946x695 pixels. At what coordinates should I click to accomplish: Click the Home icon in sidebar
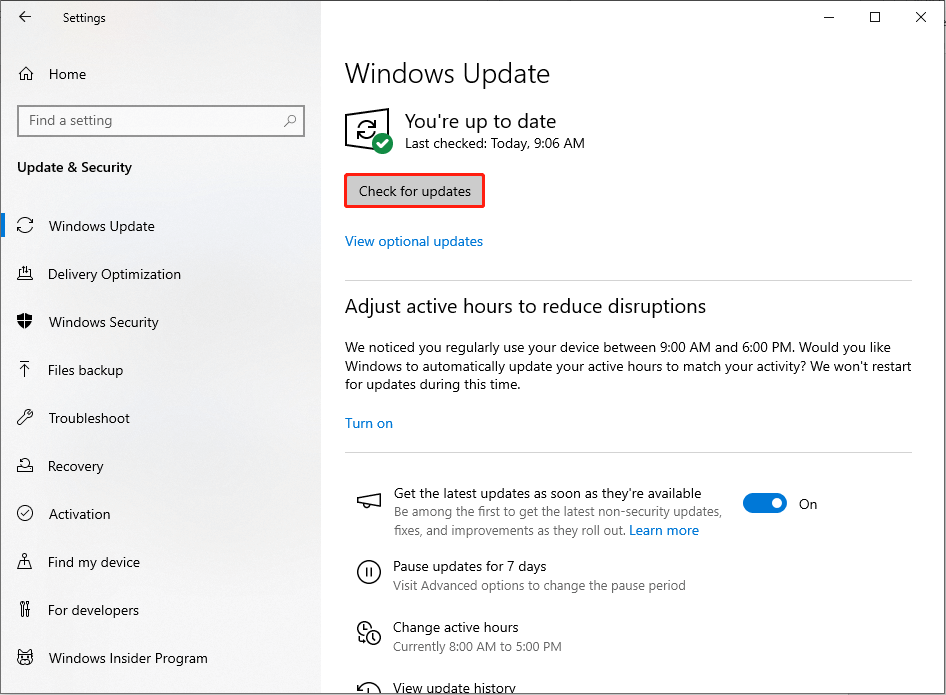coord(26,74)
